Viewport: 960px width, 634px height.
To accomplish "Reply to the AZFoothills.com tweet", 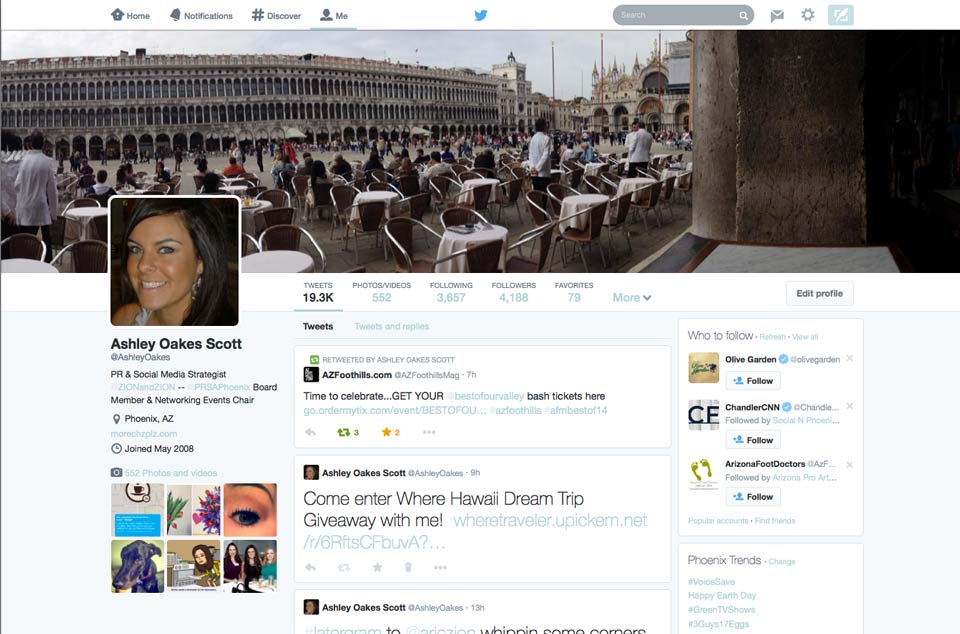I will point(310,432).
